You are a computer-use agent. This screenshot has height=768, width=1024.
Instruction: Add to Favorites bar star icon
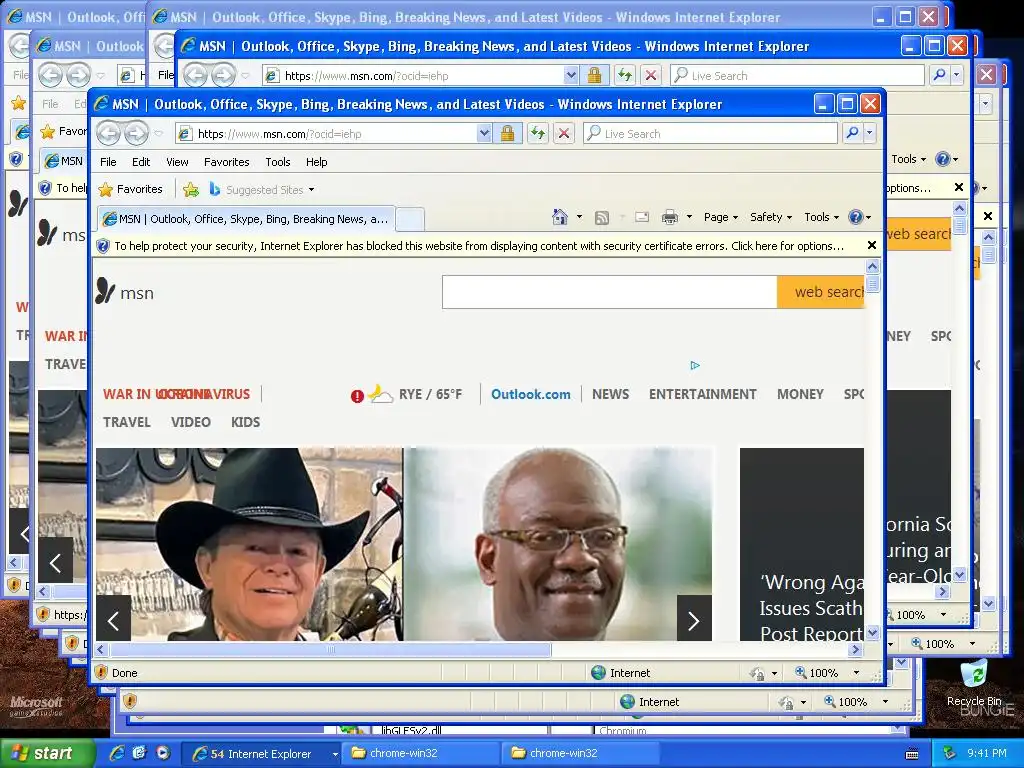point(191,189)
